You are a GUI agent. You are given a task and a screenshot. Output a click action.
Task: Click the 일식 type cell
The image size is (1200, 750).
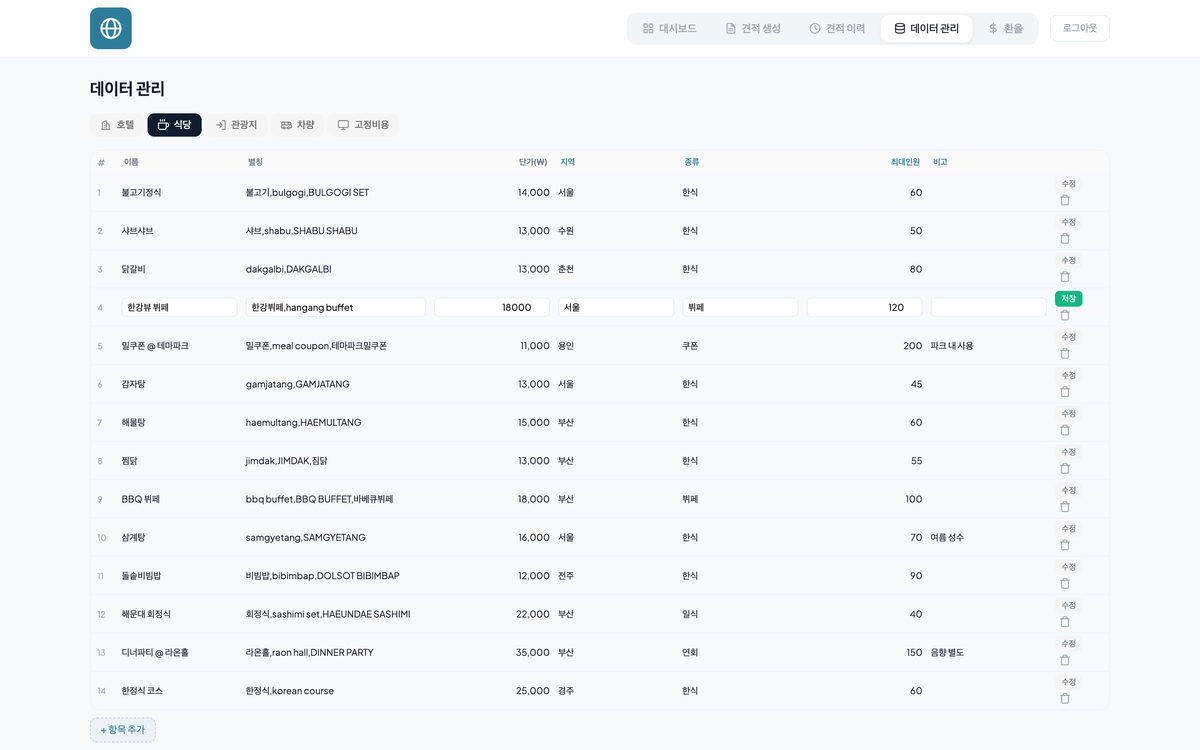[690, 614]
